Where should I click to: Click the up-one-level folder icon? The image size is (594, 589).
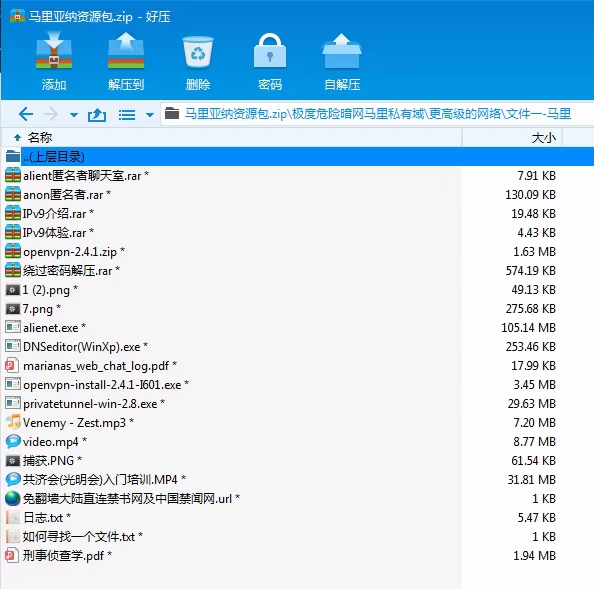pyautogui.click(x=97, y=114)
